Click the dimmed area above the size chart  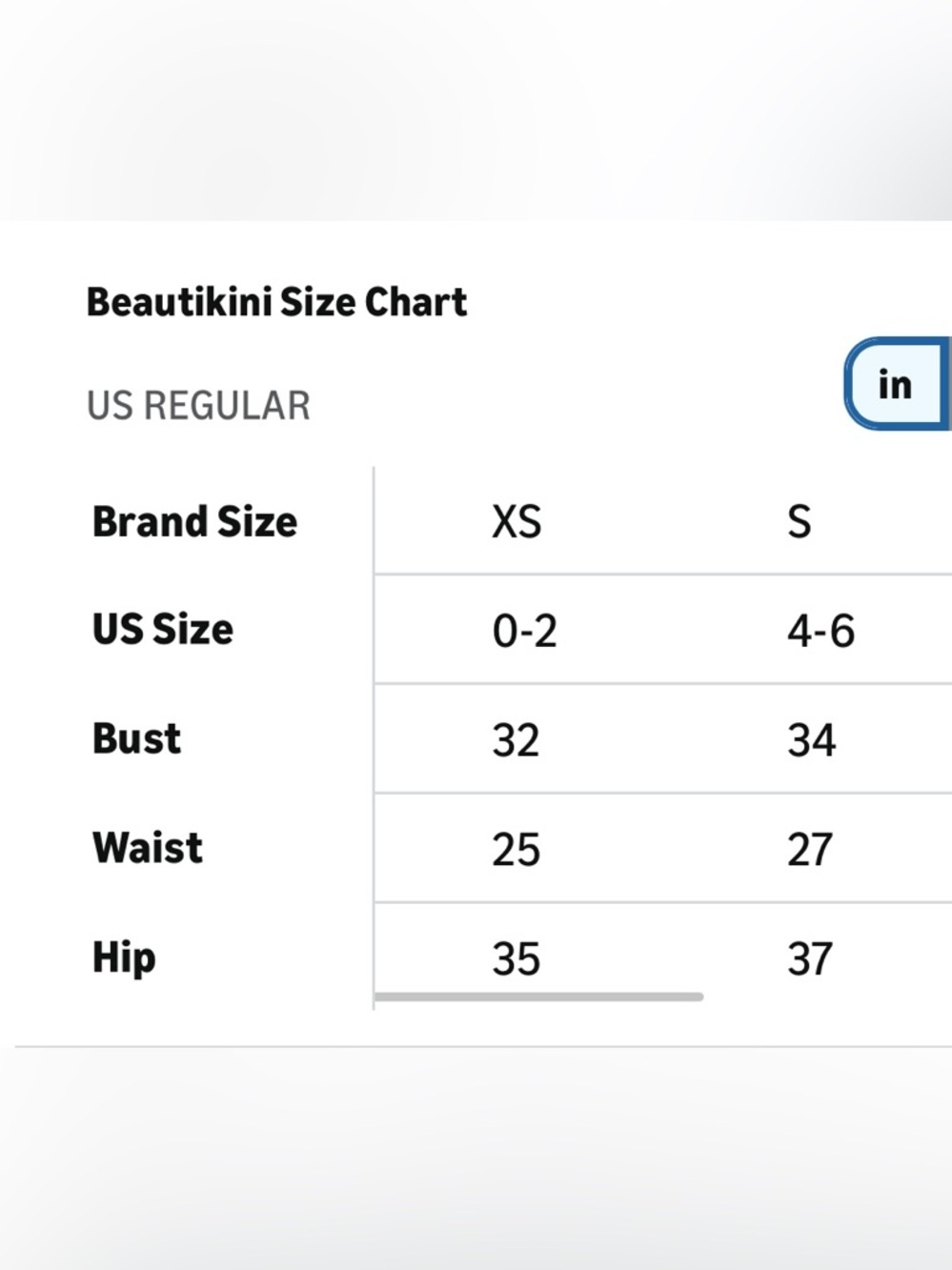pos(476,110)
